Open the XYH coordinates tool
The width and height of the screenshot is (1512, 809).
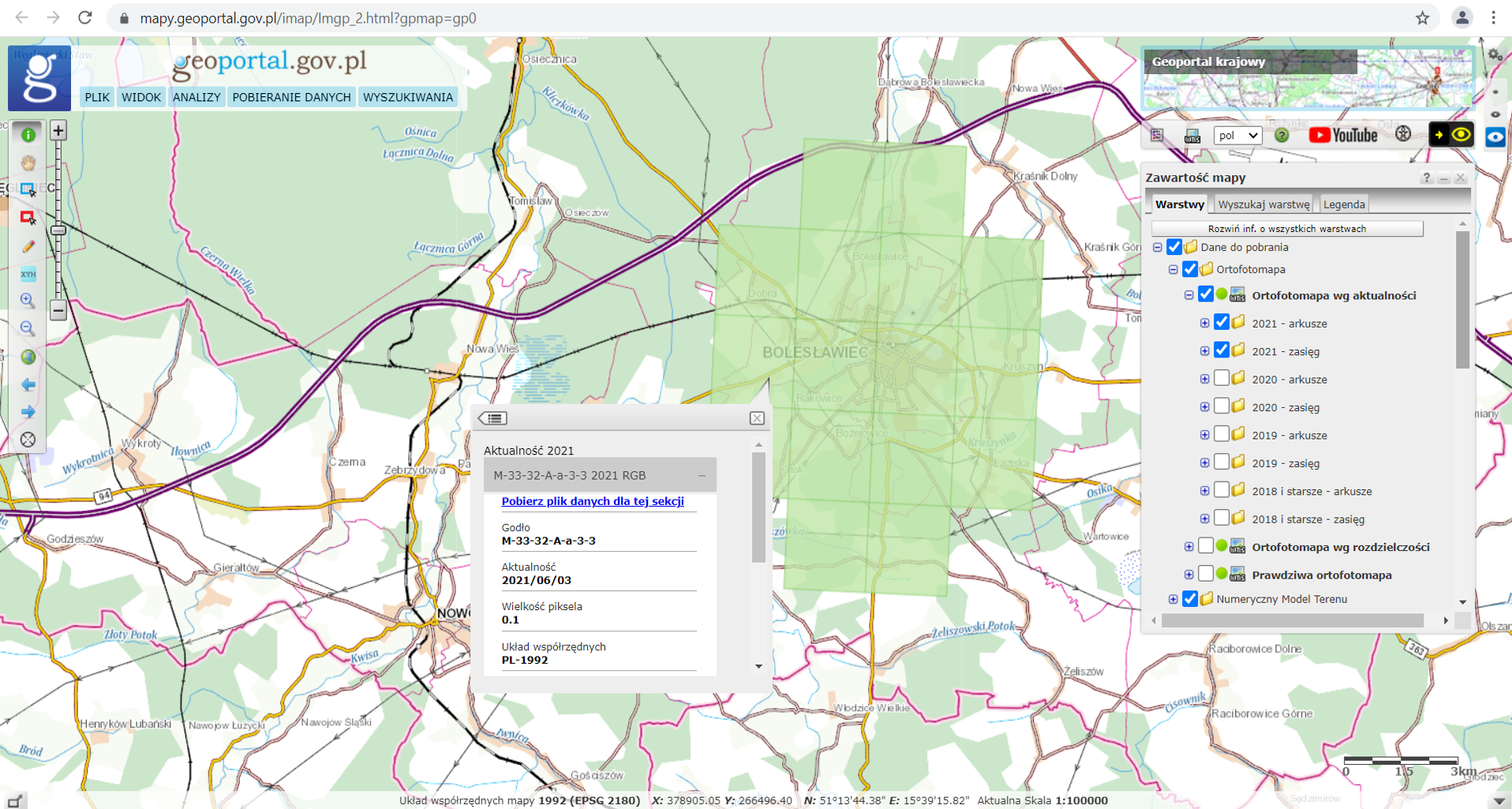[x=28, y=274]
